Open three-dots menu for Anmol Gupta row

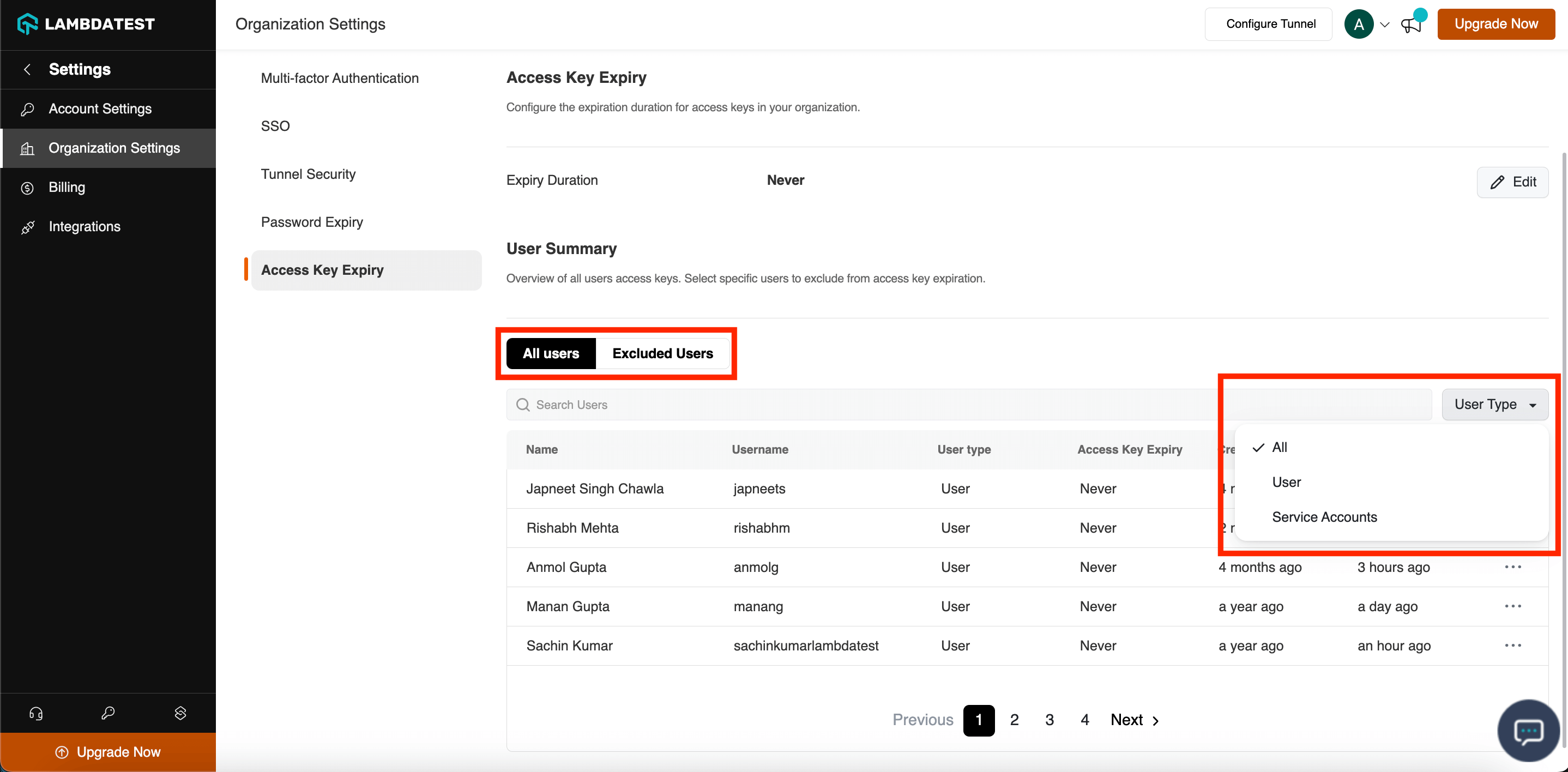pyautogui.click(x=1512, y=567)
